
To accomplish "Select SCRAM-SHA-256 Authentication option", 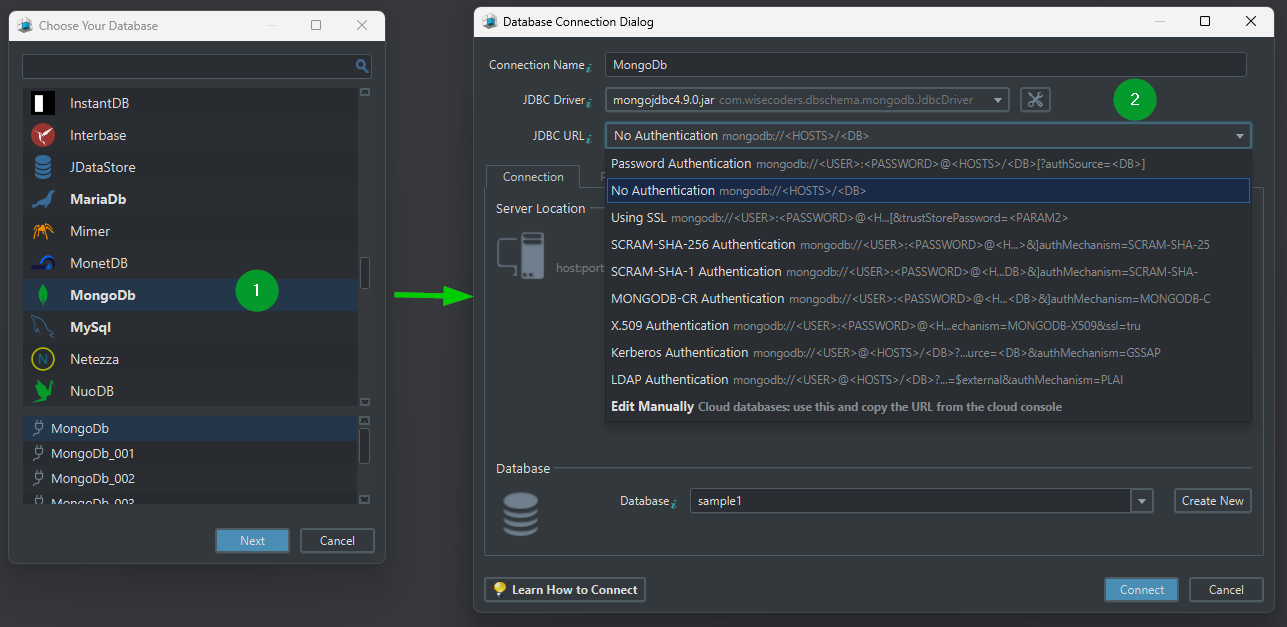I will pyautogui.click(x=928, y=244).
